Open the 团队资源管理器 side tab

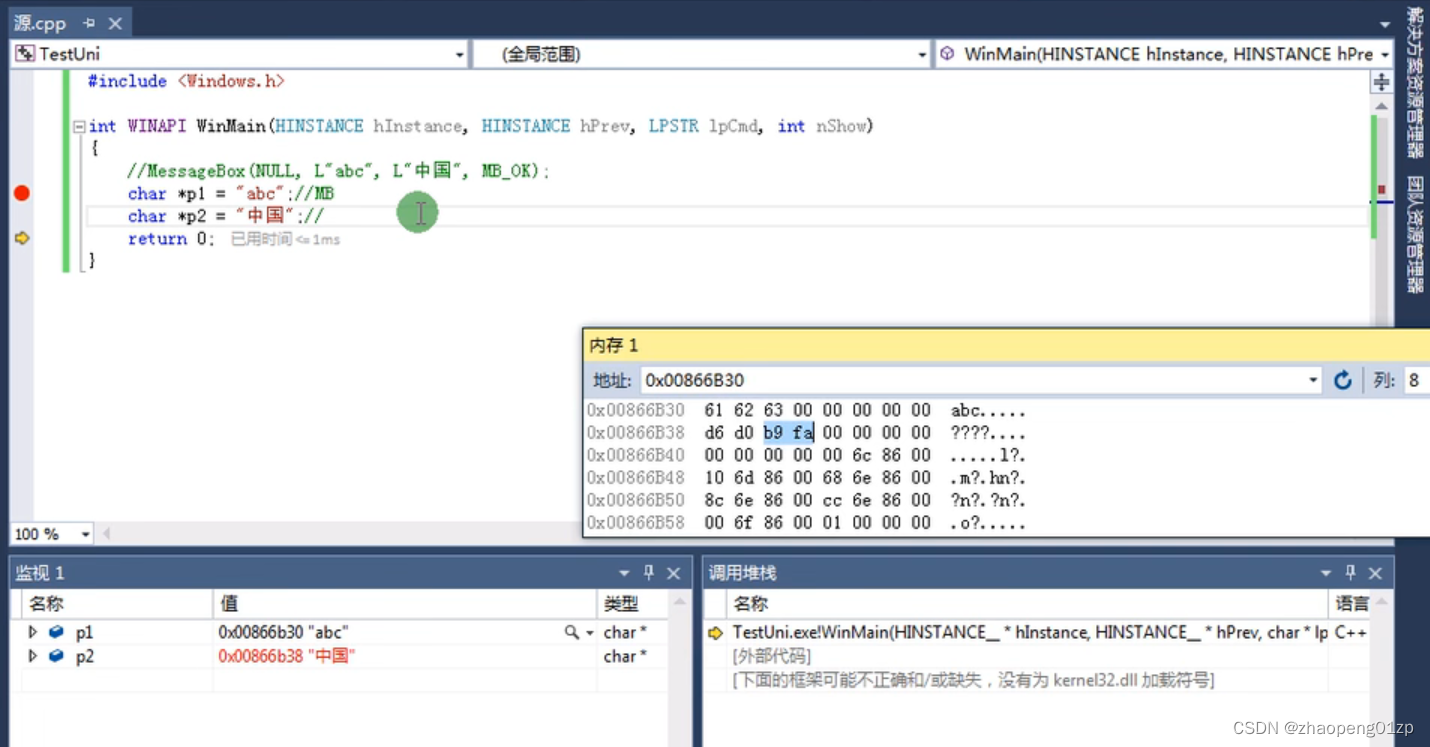pos(1415,234)
